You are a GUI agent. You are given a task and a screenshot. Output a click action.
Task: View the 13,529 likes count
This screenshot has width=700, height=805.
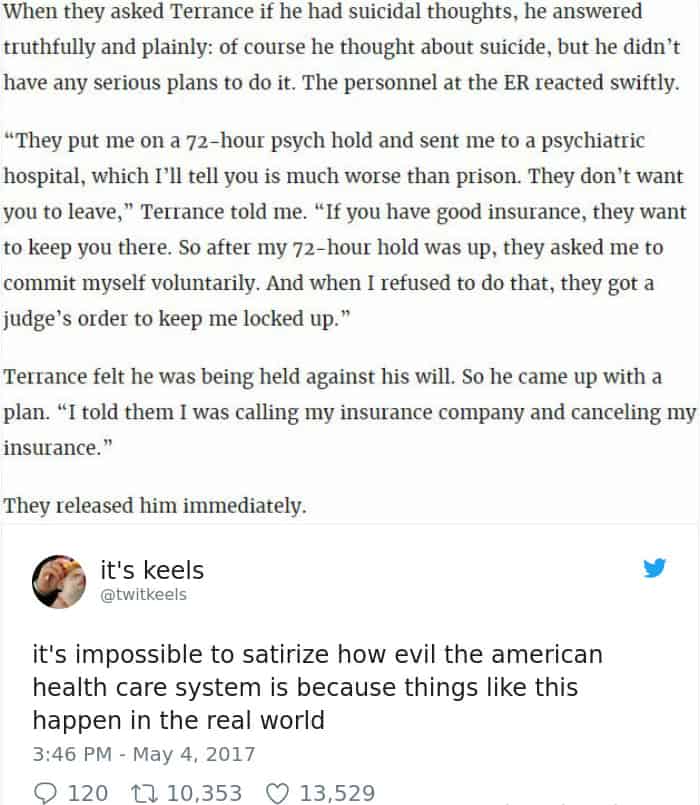(x=337, y=793)
